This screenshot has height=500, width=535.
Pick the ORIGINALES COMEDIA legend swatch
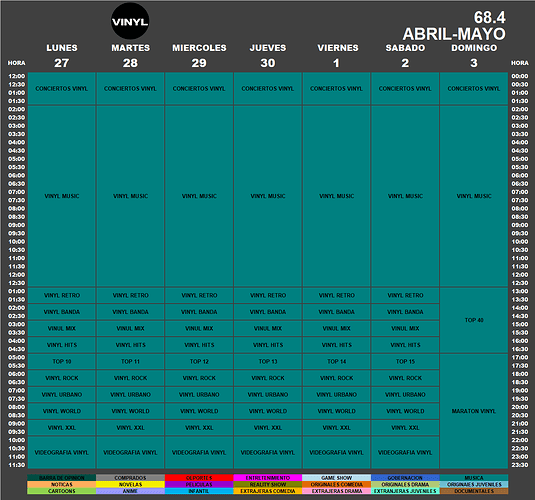337,484
